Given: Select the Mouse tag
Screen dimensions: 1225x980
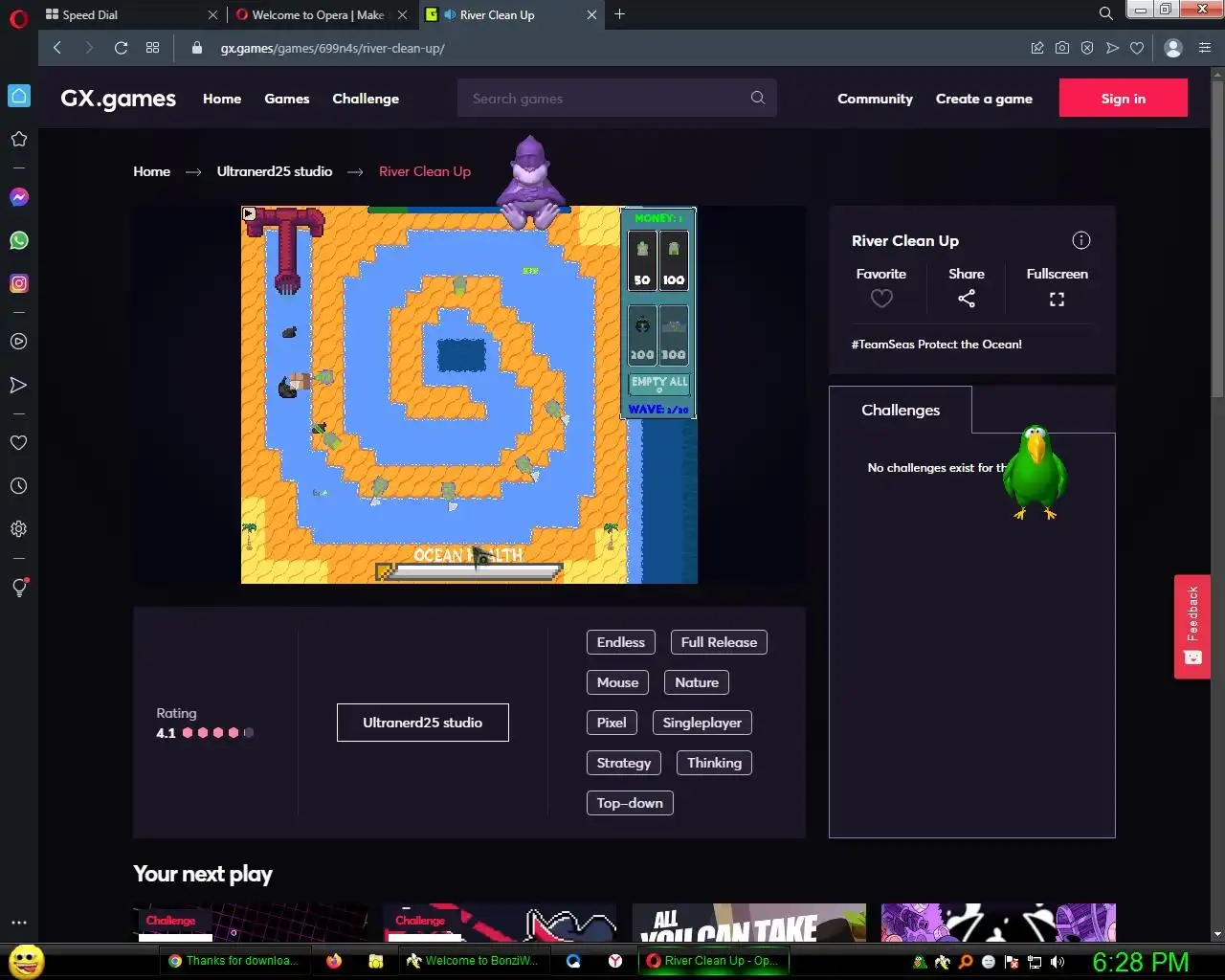Looking at the screenshot, I should coord(617,682).
